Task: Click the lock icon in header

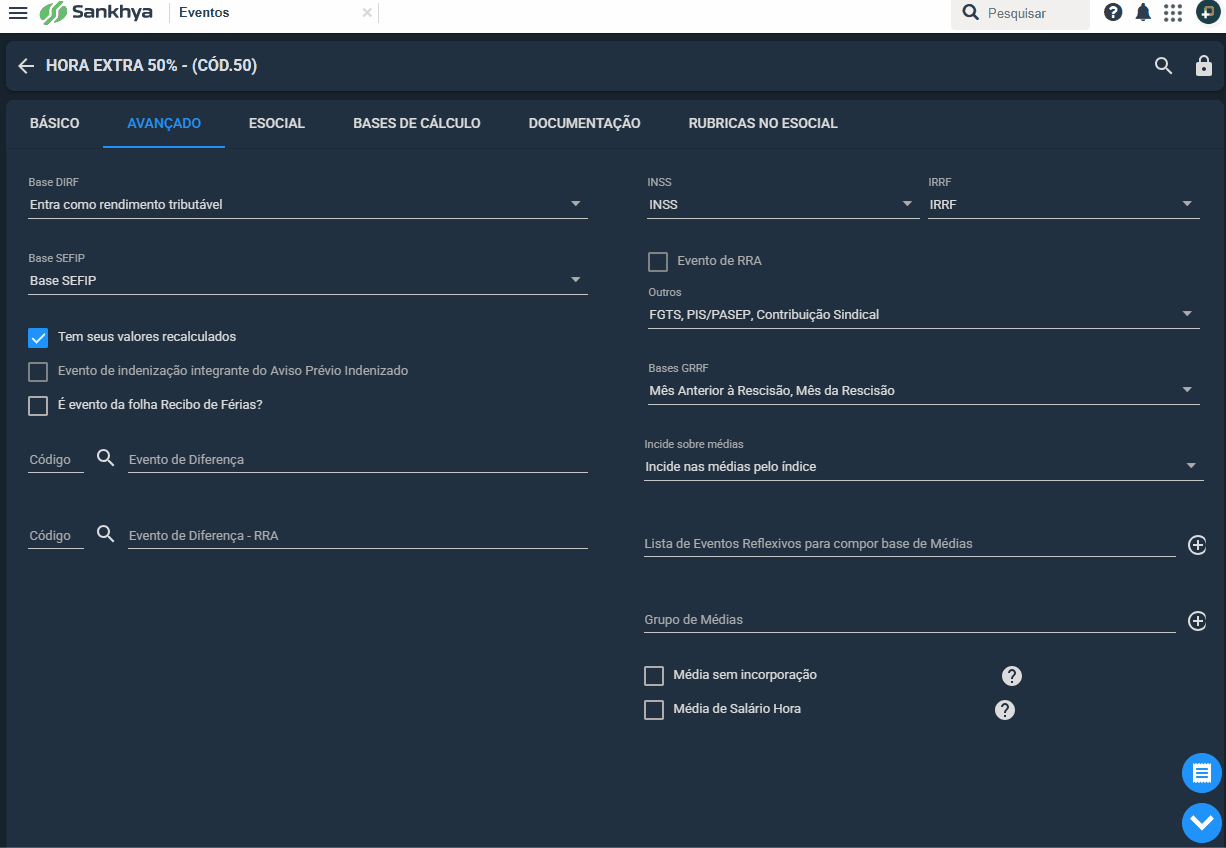Action: coord(1204,66)
